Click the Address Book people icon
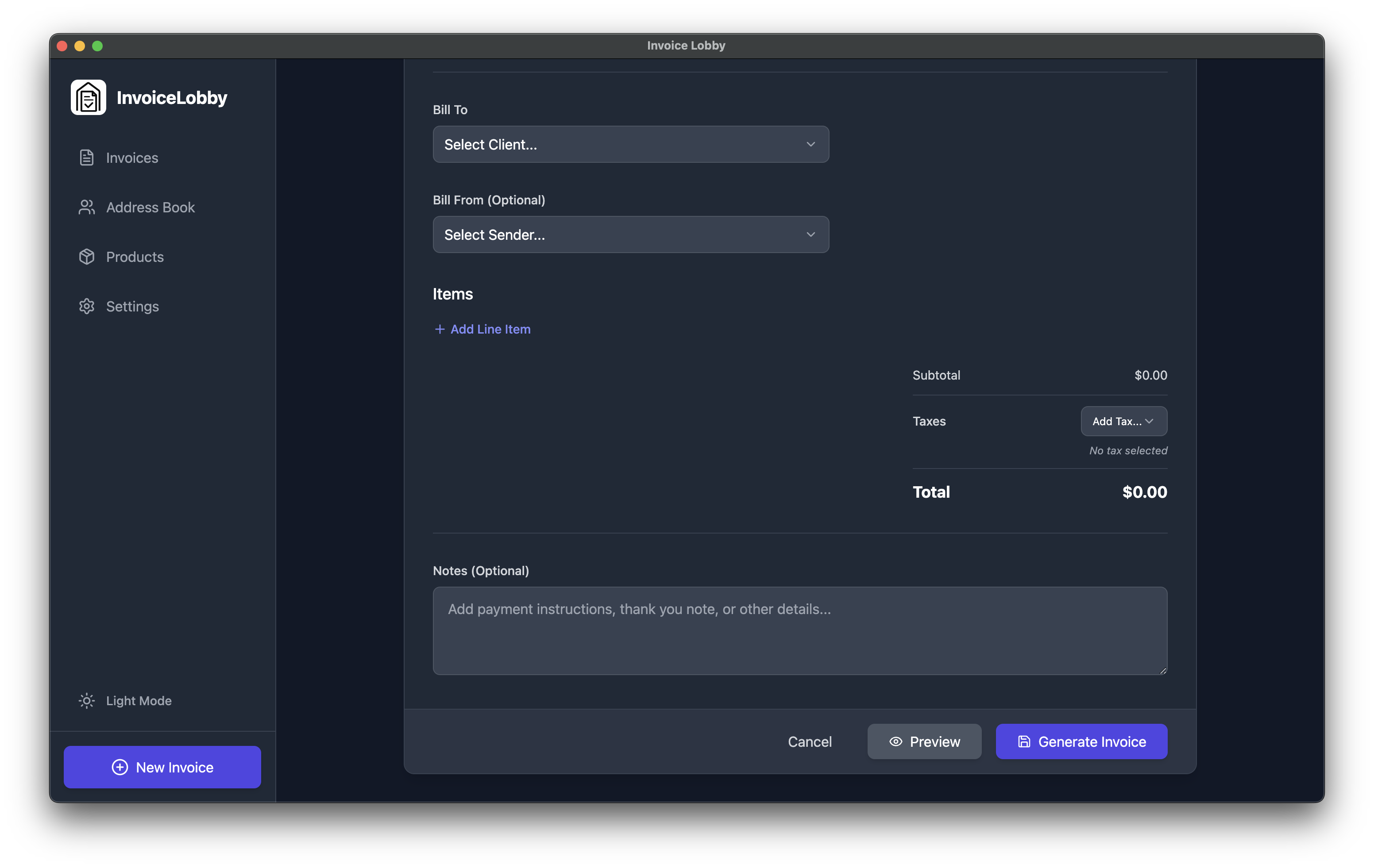This screenshot has height=868, width=1374. [x=86, y=207]
